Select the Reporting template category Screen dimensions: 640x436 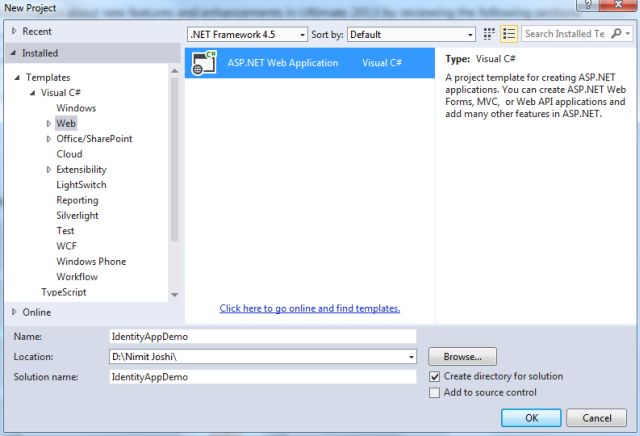click(x=77, y=200)
